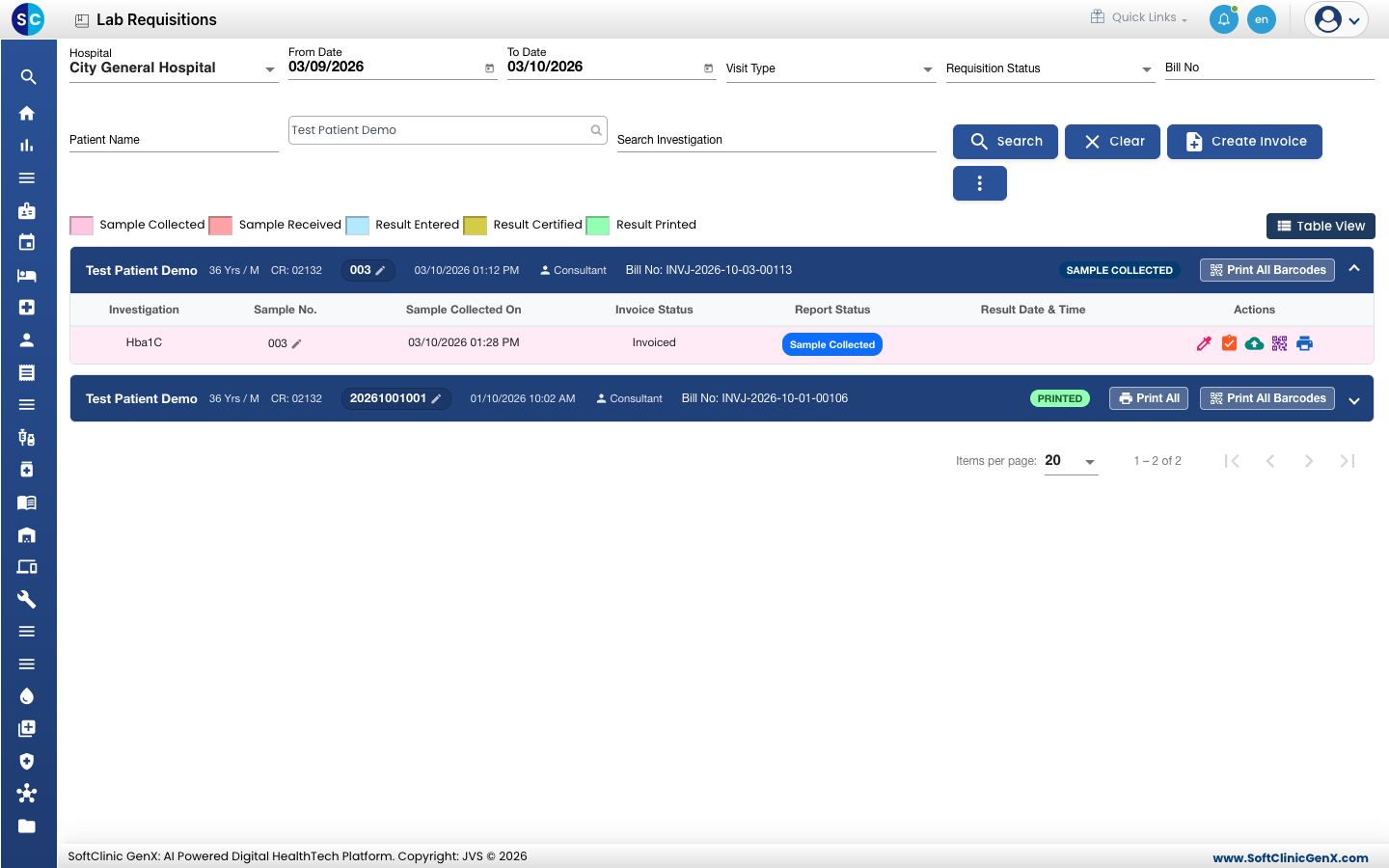Click the purple QR barcode icon for Hba1C
Screen dimensions: 1389x868
tap(1279, 343)
